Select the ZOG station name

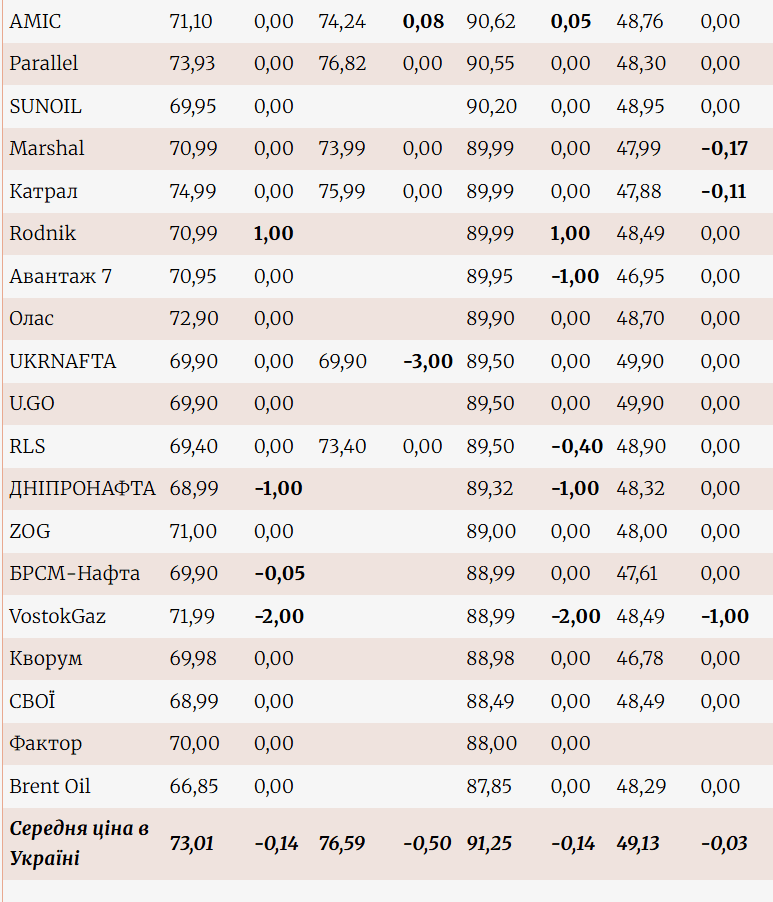(x=30, y=531)
